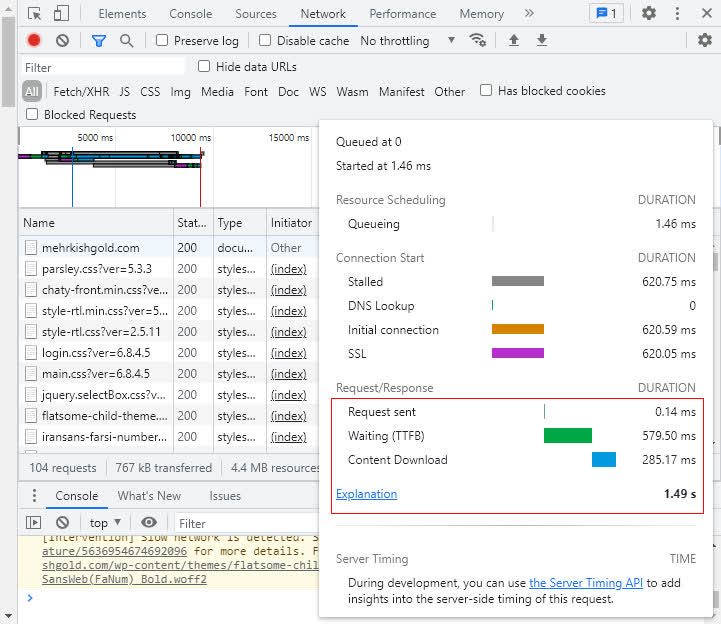Open Network panel settings gear
The width and height of the screenshot is (721, 624).
pyautogui.click(x=705, y=40)
